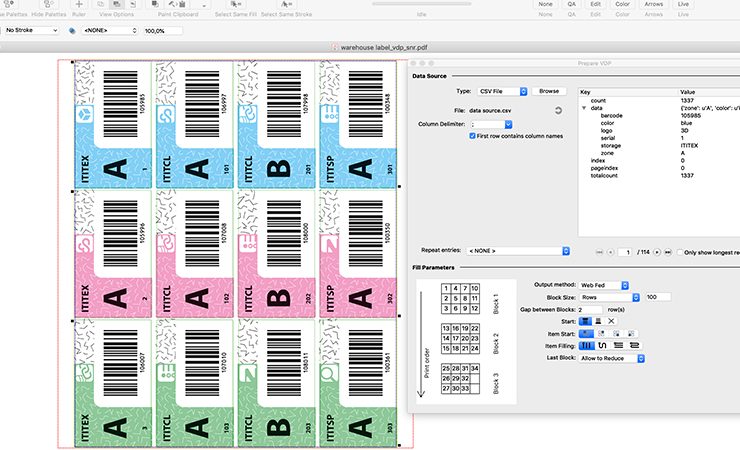This screenshot has width=740, height=450.
Task: Set Start to top option
Action: 585,321
